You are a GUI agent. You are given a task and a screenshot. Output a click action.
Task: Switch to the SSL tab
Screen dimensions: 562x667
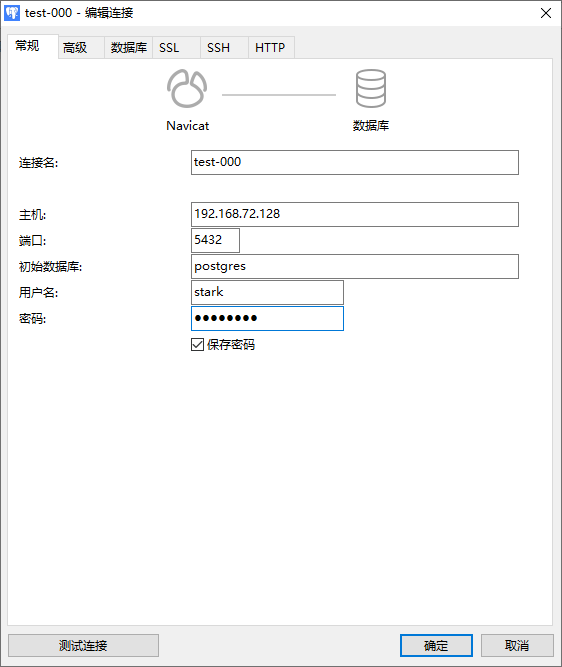176,48
